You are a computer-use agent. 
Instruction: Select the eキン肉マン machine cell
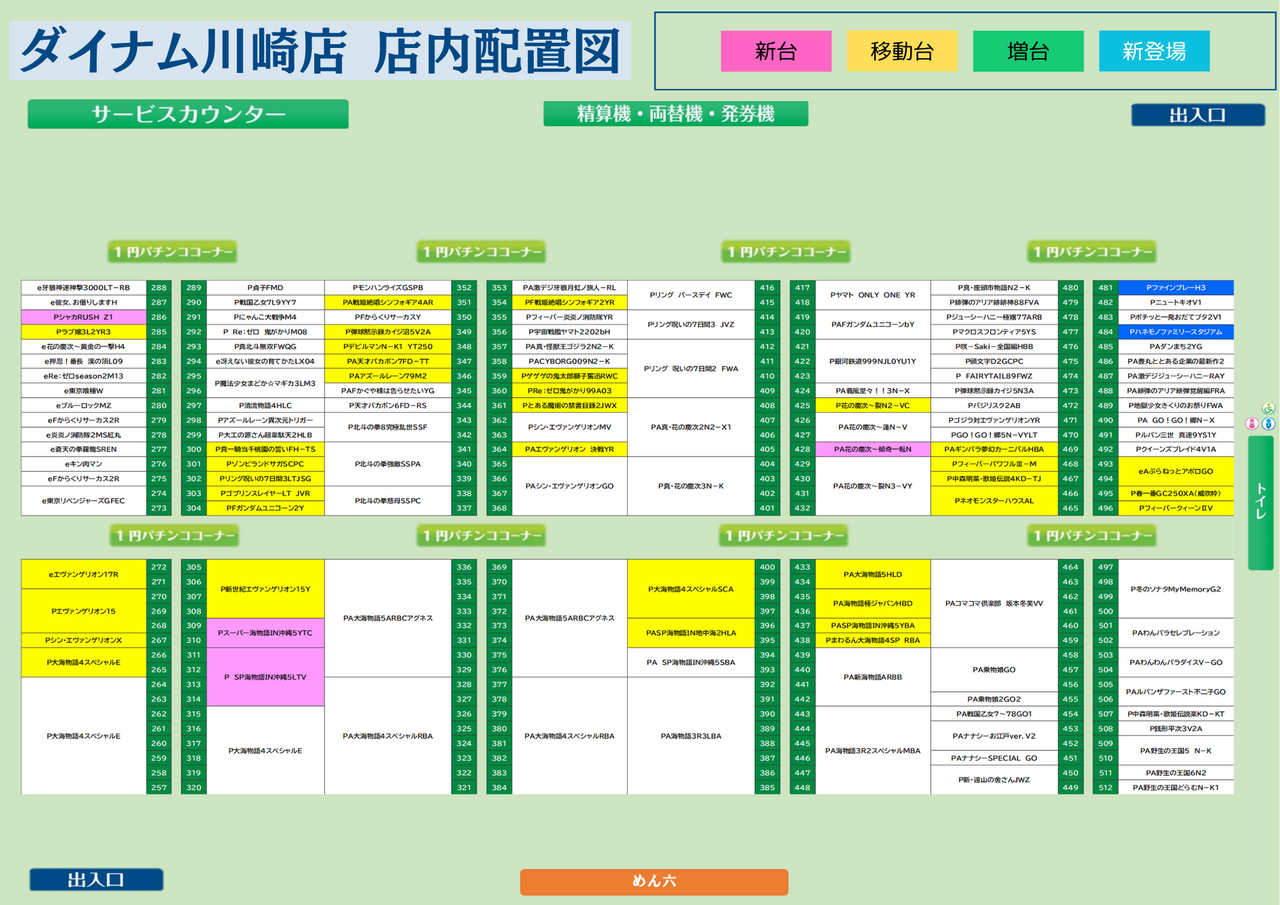[x=84, y=464]
